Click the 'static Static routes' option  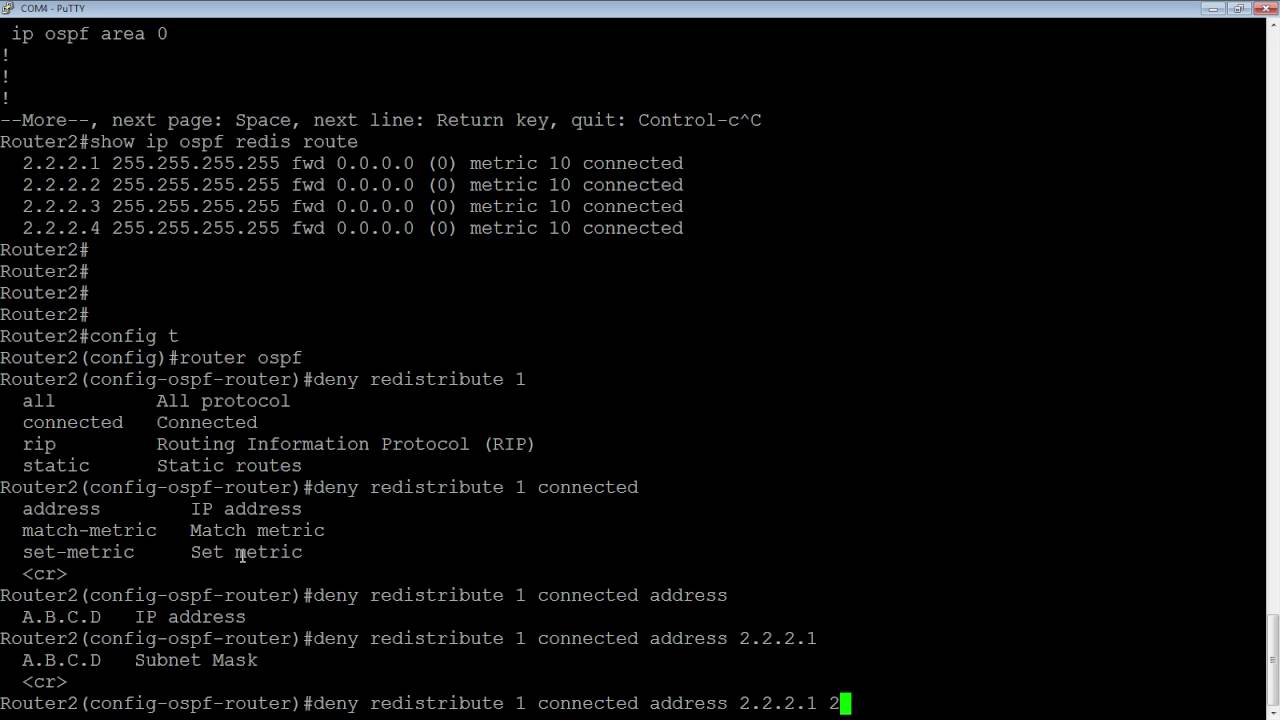(x=162, y=466)
